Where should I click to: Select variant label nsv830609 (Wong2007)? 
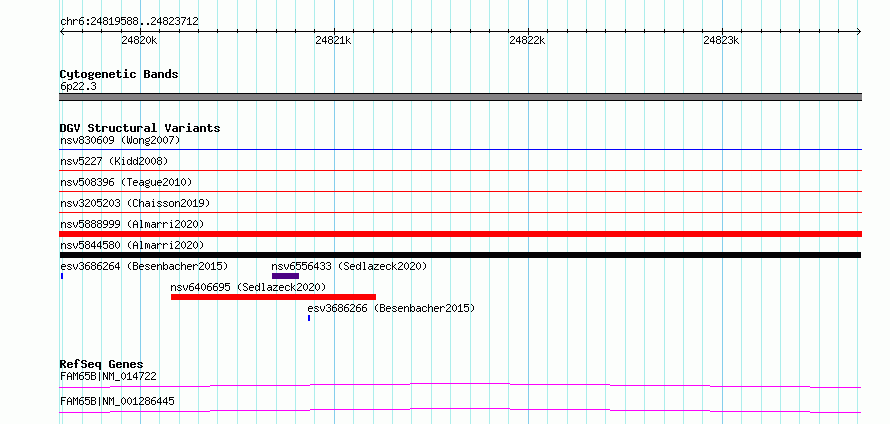coord(120,140)
